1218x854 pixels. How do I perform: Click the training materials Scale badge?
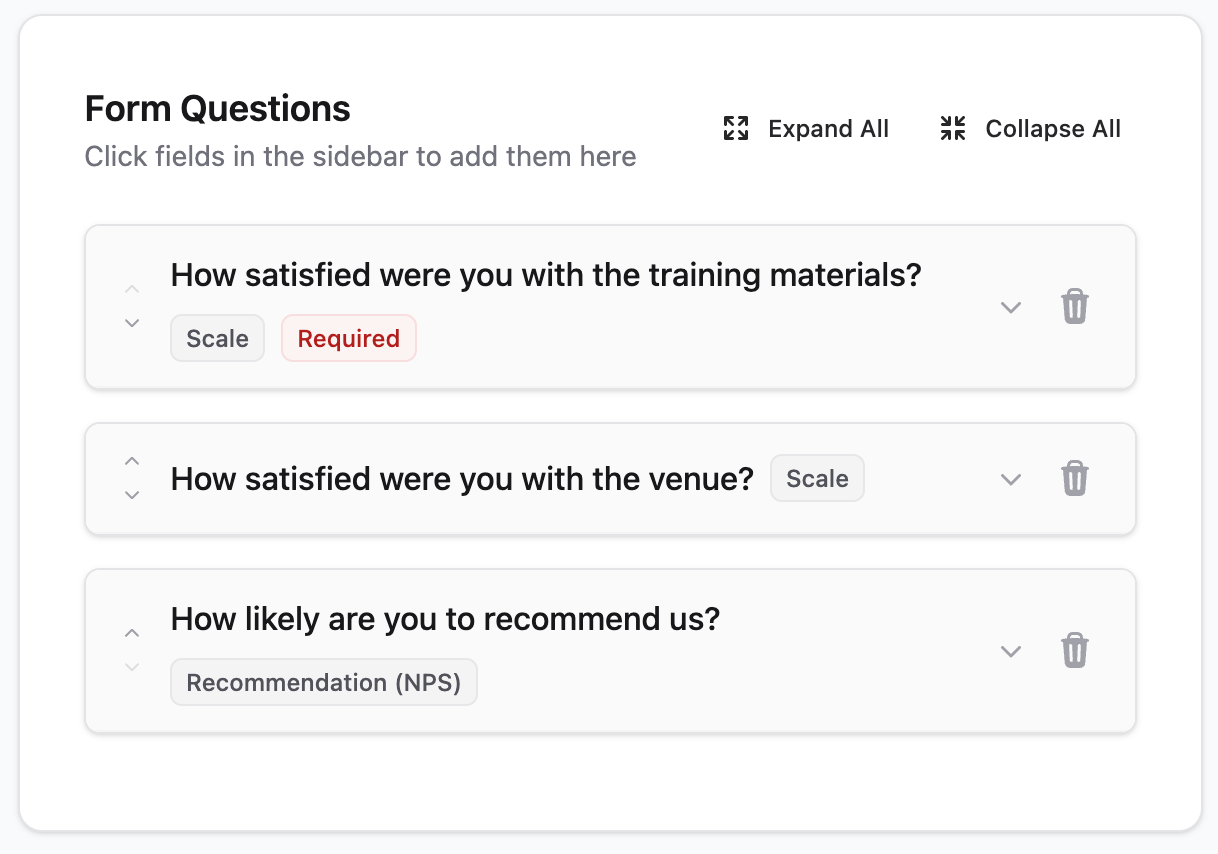pyautogui.click(x=217, y=339)
